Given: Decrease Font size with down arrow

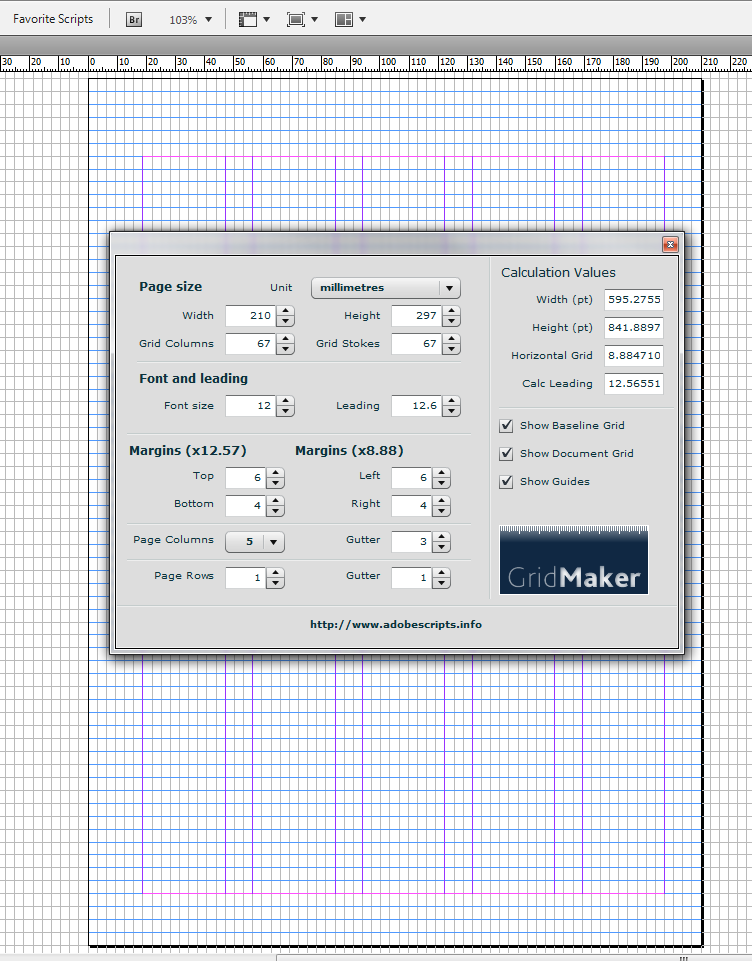Looking at the screenshot, I should pos(285,411).
